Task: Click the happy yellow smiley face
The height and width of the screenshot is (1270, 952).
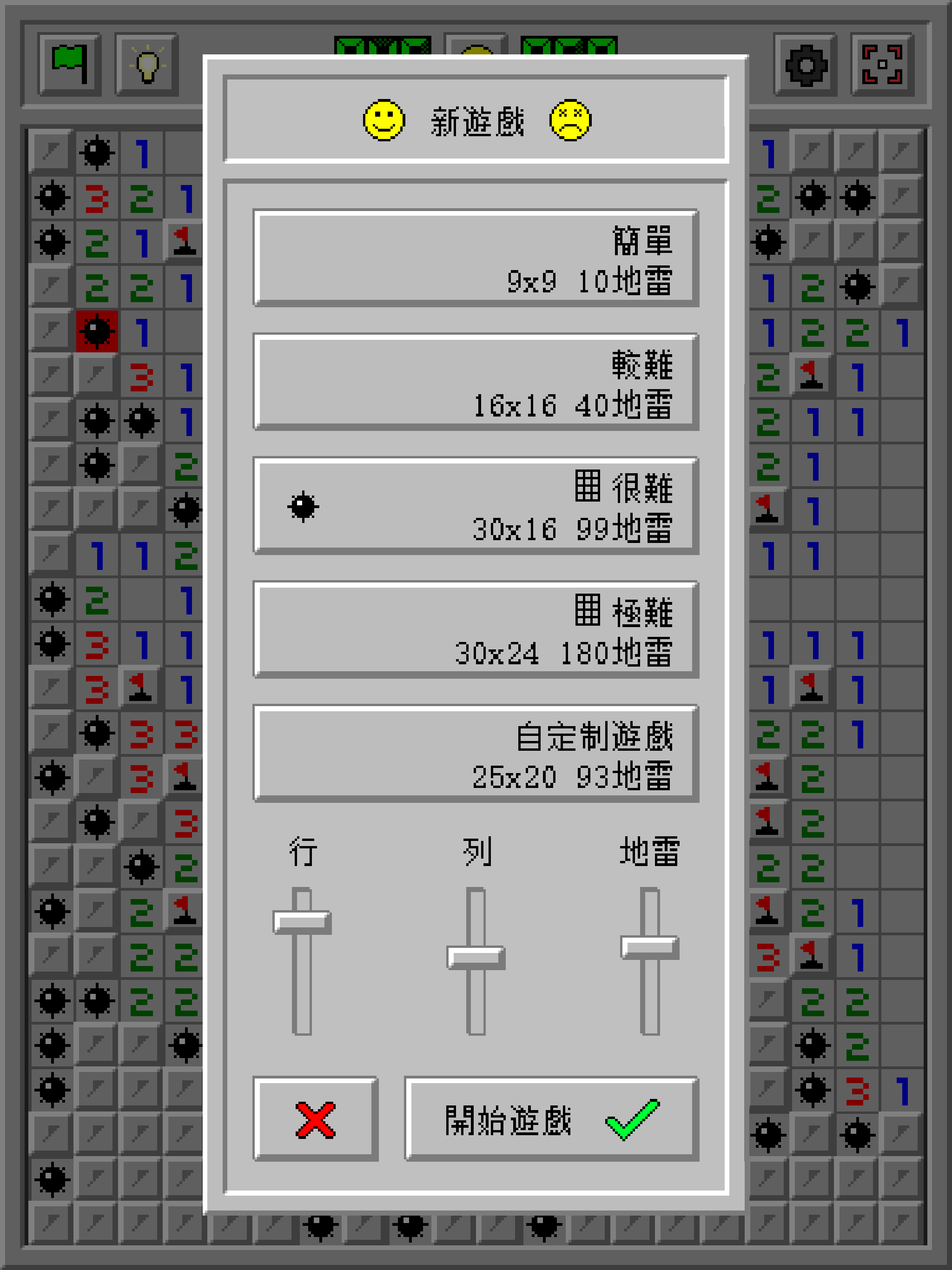Action: click(x=384, y=120)
